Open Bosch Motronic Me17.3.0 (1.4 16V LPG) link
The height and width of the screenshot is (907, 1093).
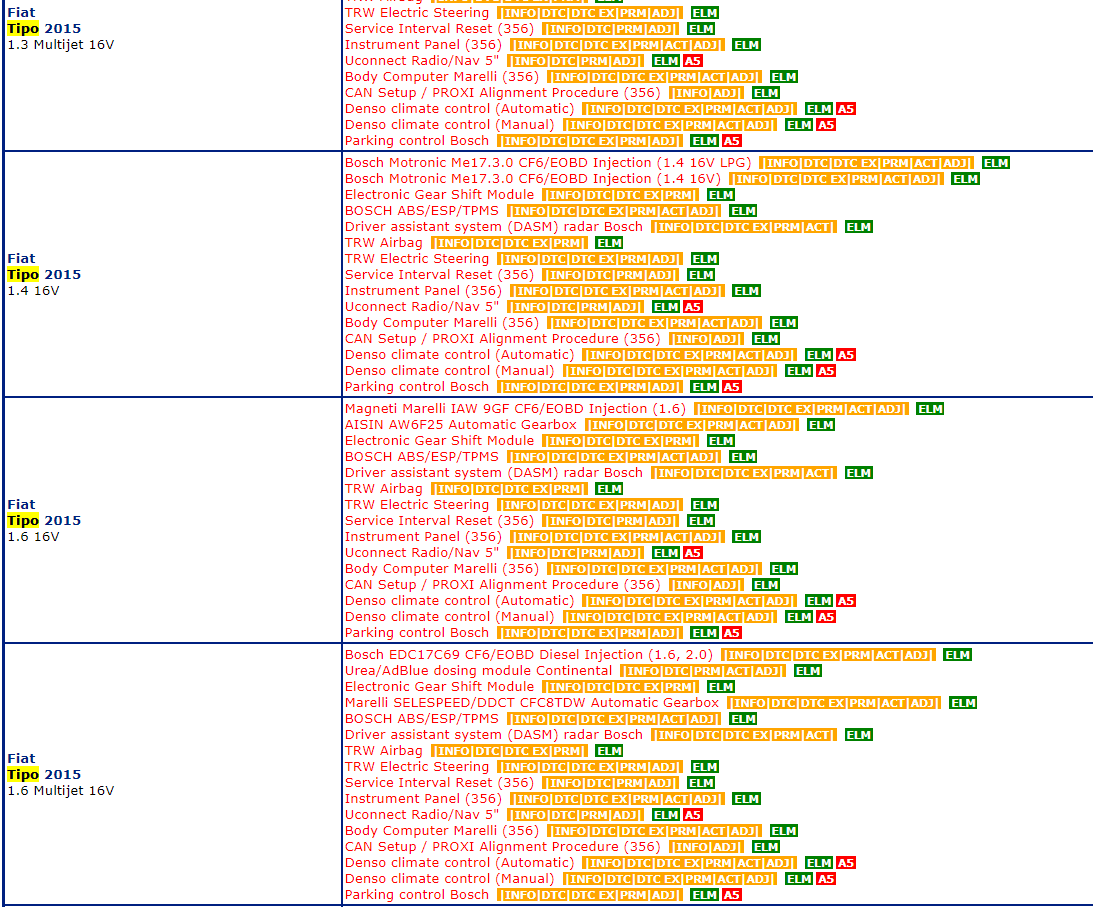pyautogui.click(x=548, y=163)
